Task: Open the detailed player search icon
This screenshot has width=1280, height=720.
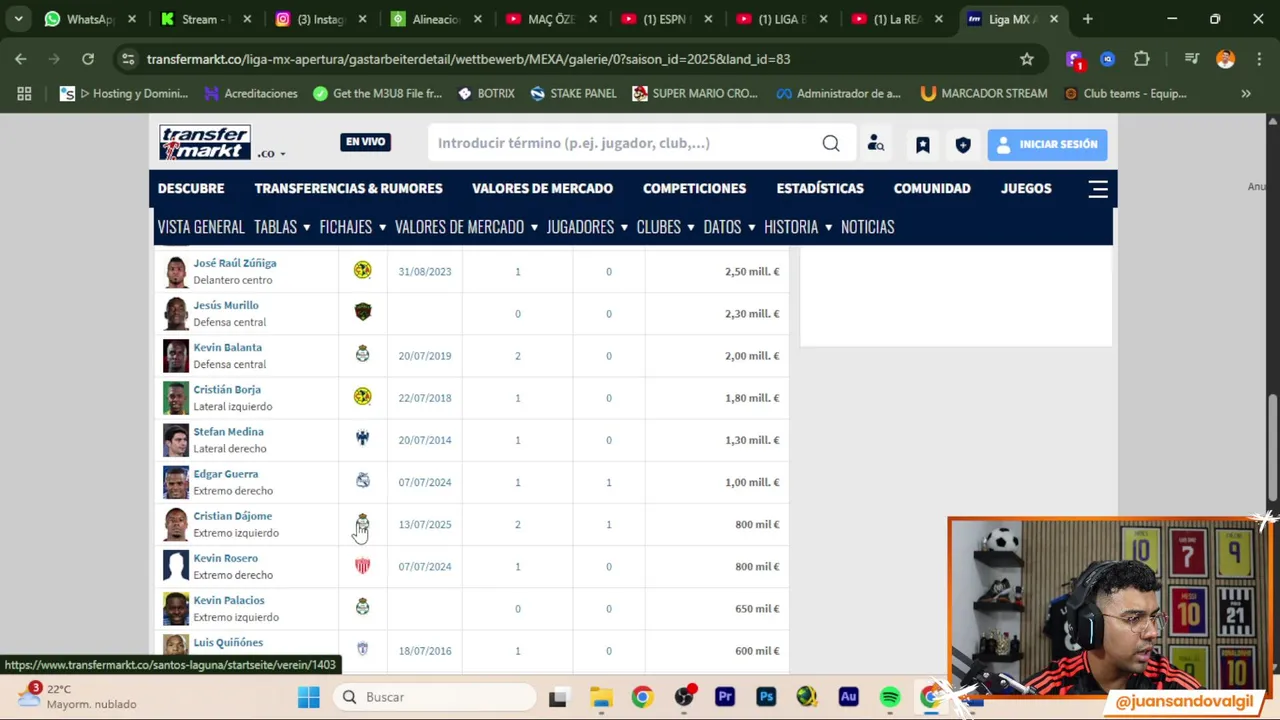Action: coord(876,144)
